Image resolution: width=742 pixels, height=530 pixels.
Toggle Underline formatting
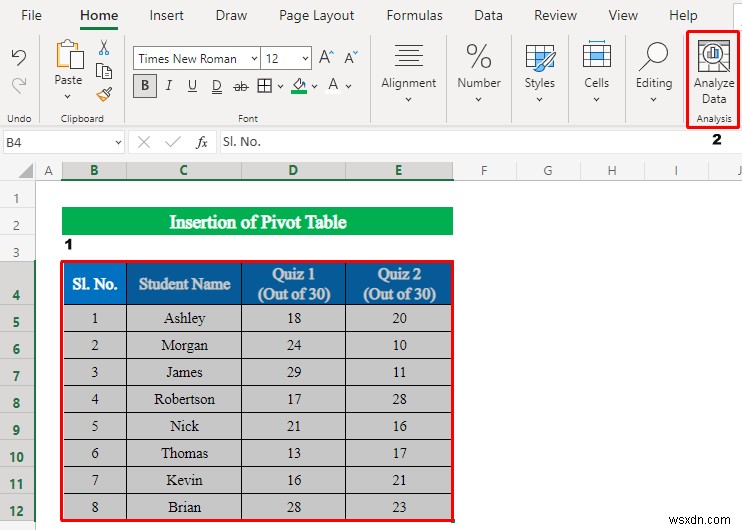point(192,86)
